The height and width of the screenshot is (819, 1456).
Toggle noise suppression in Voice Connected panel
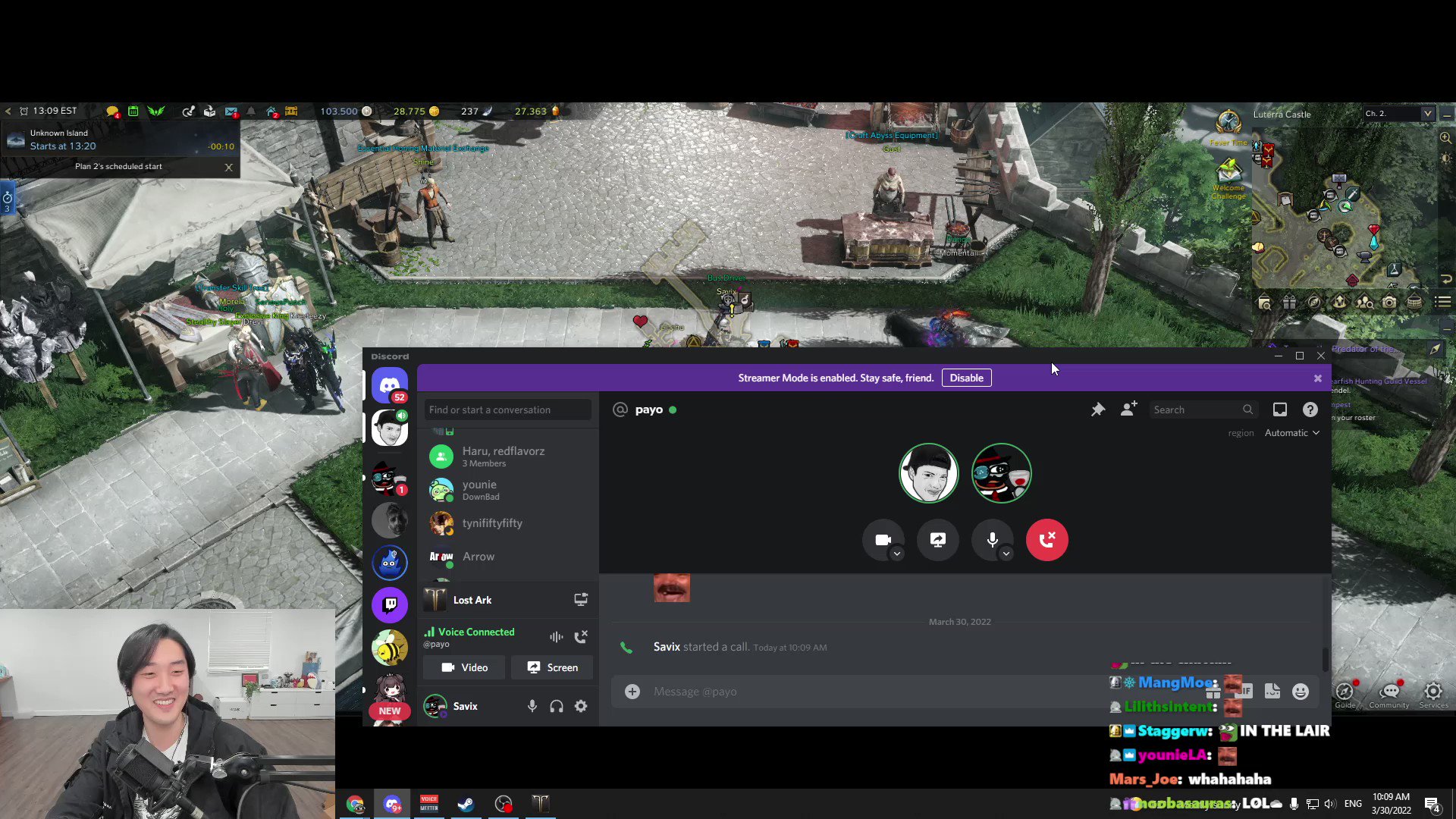[x=557, y=637]
